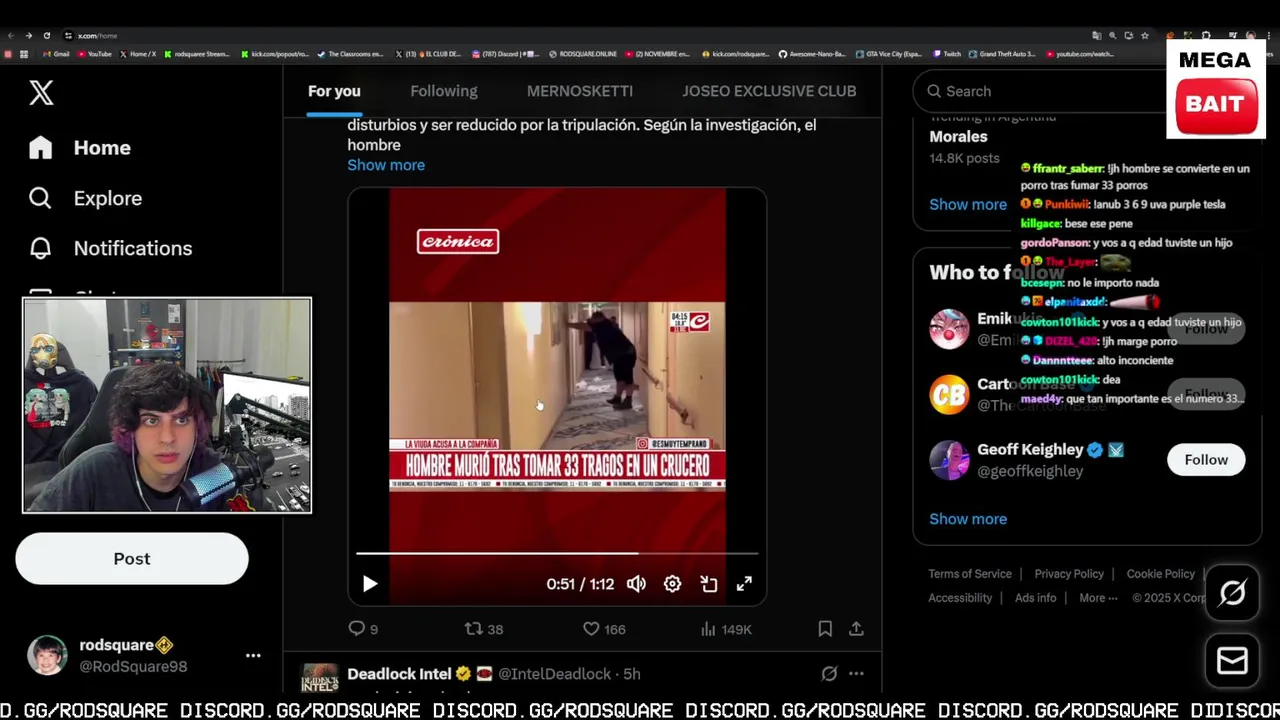Screen dimensions: 1280x720
Task: Expand tweet text with Show more
Action: coord(386,165)
